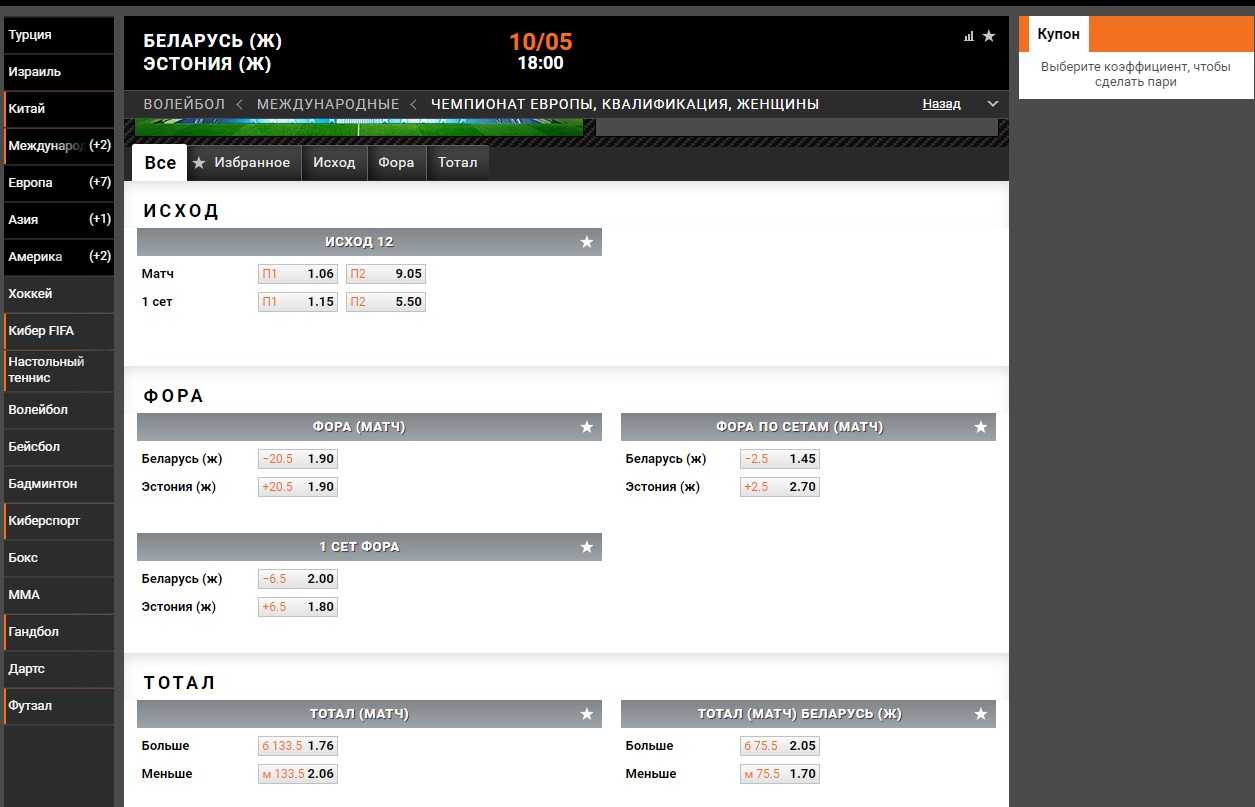
Task: Open Бейсбол sport category
Action: pos(59,447)
